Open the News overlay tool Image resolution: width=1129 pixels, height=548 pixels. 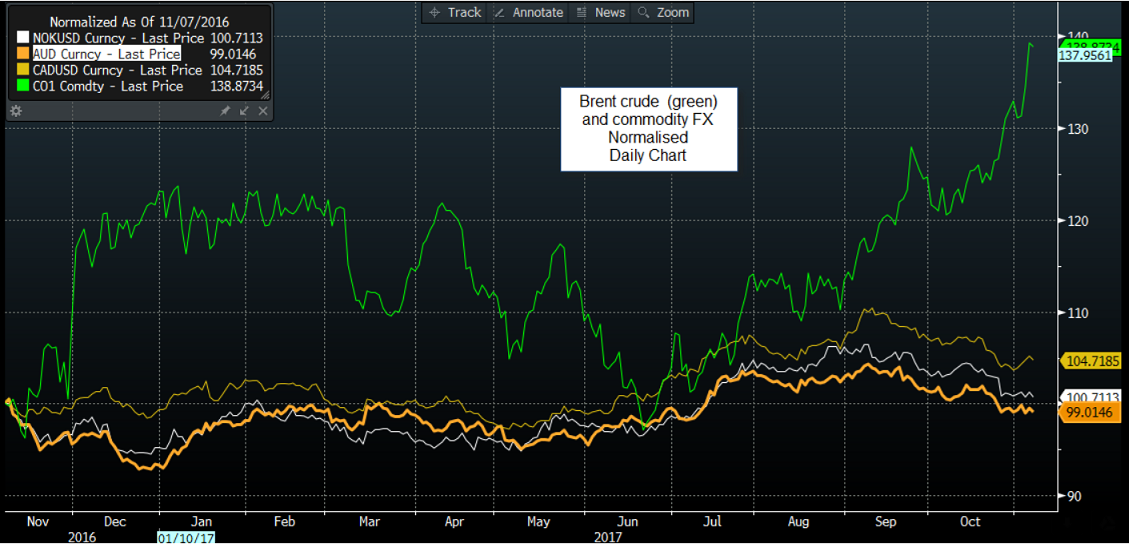[x=601, y=12]
